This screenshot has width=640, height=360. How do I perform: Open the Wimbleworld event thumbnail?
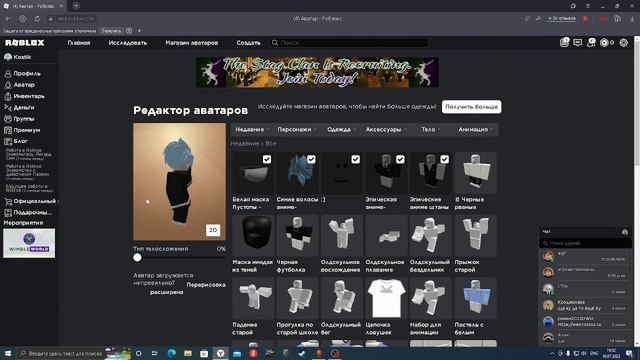[x=29, y=243]
